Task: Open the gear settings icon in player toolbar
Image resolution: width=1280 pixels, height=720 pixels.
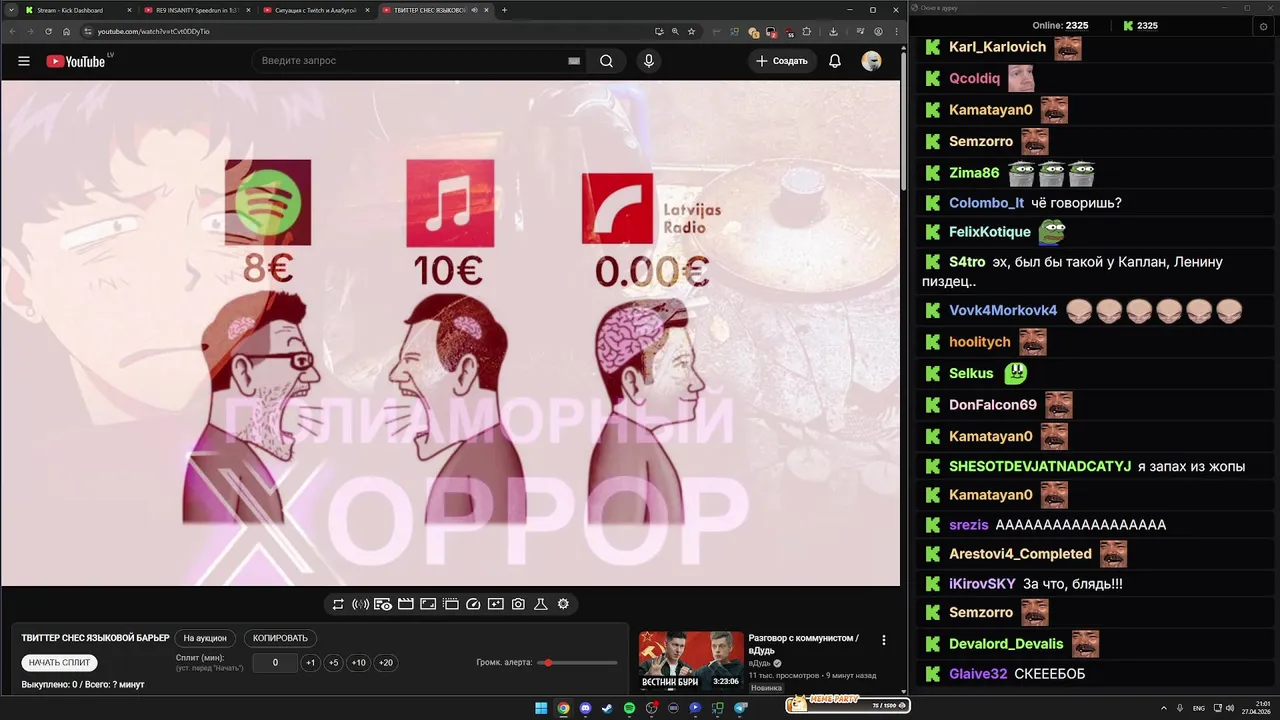Action: 563,604
